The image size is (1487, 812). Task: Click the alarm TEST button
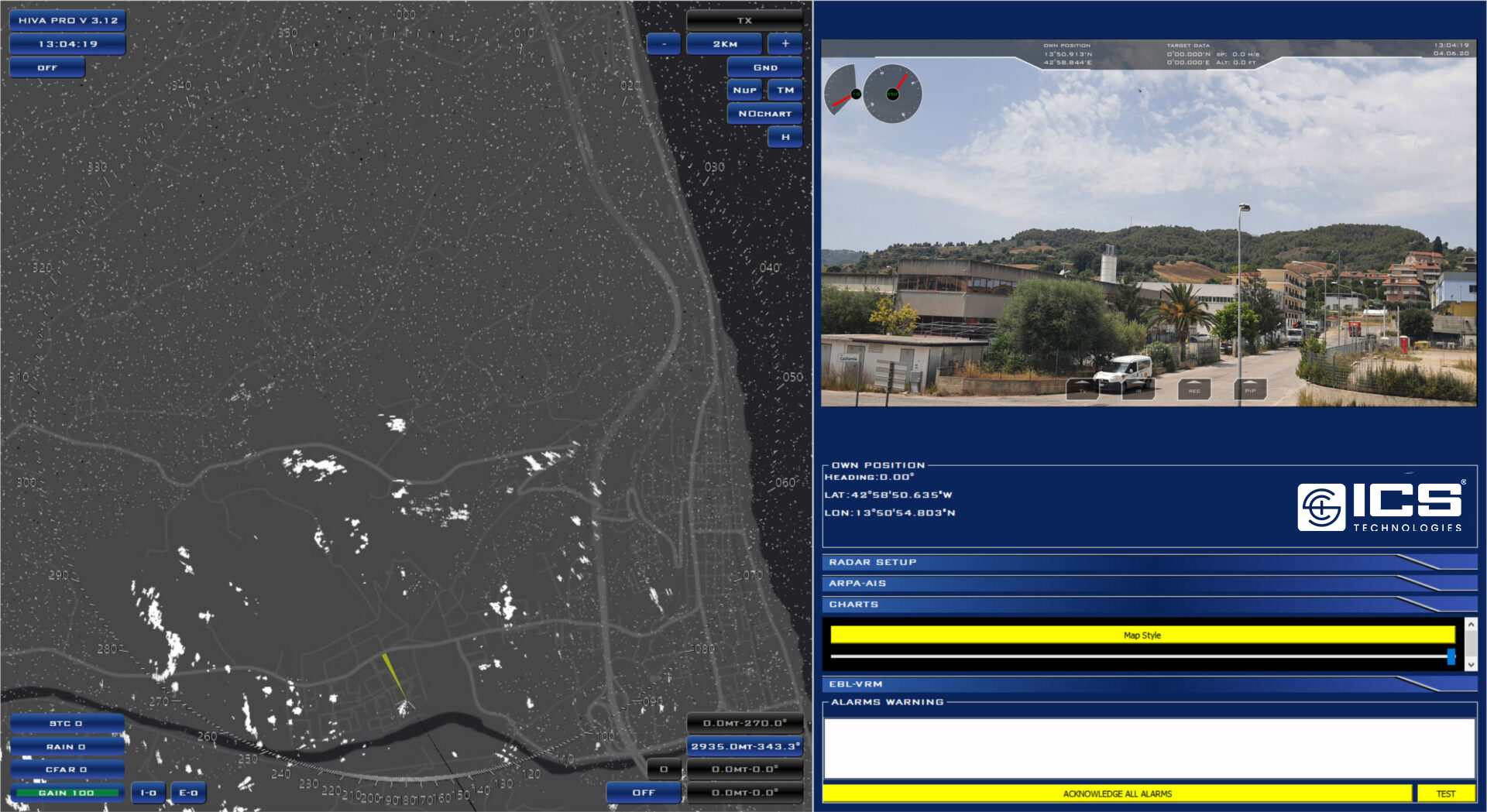1445,793
